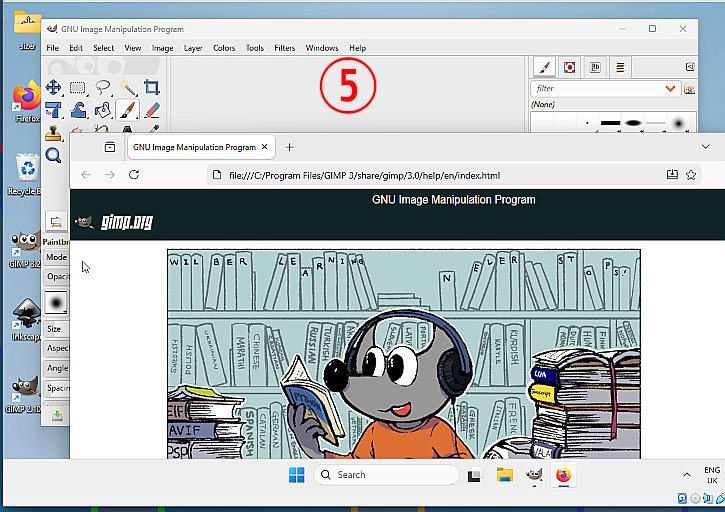
Task: Activate the Fuzzy Select wand tool
Action: coord(128,87)
